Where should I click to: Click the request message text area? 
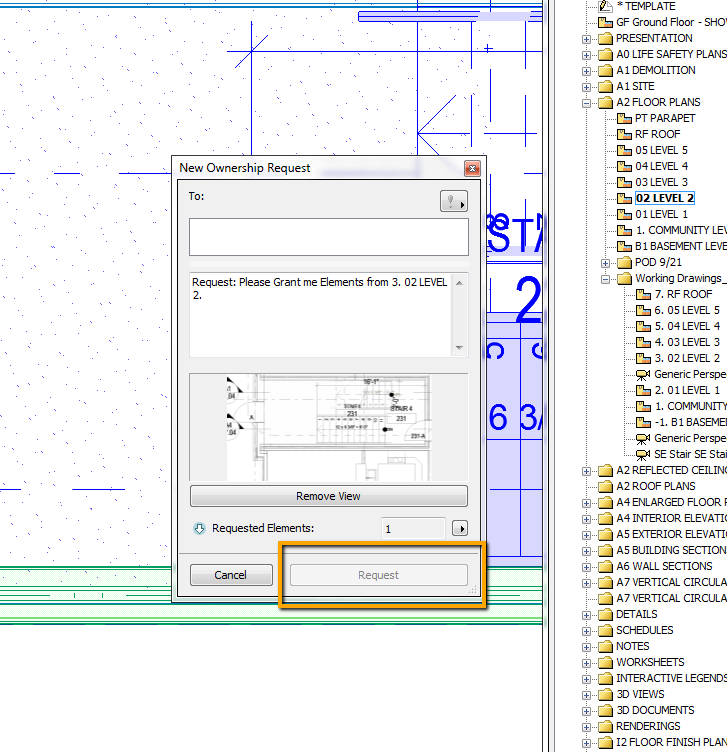[x=321, y=315]
